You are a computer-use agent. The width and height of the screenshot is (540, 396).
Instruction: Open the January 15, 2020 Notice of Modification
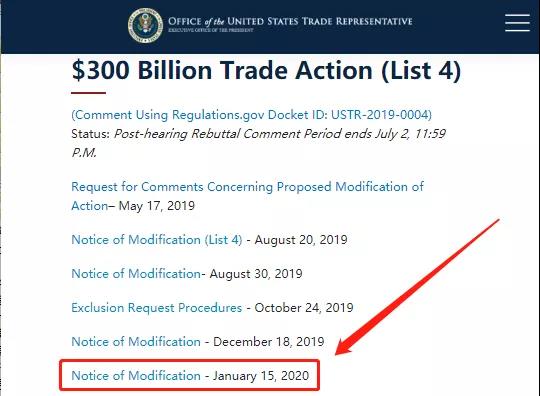(x=136, y=375)
